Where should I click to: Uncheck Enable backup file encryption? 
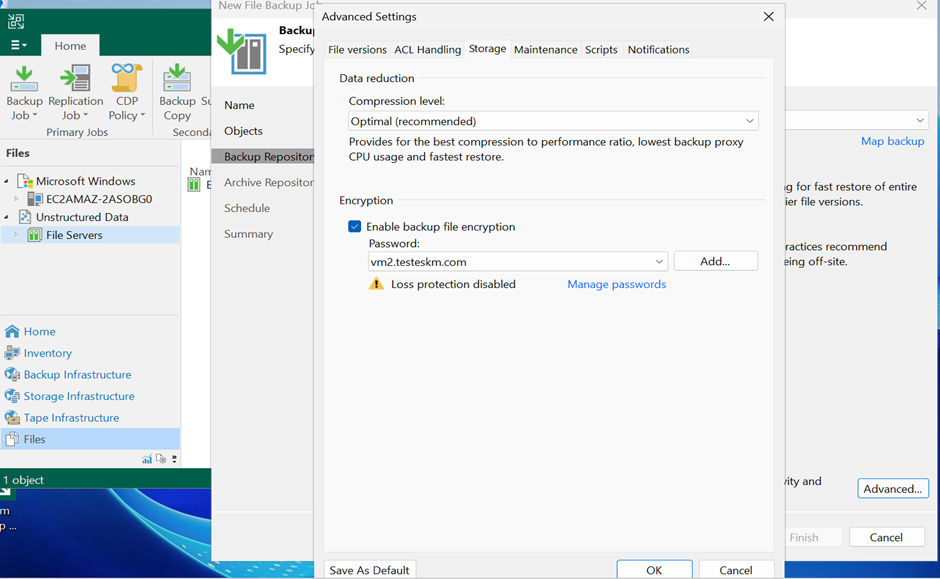tap(354, 227)
